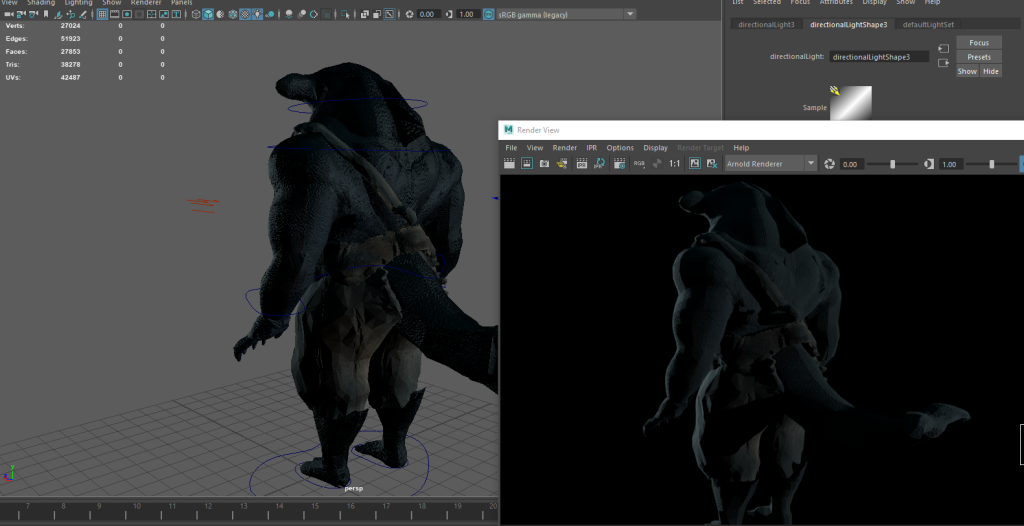The image size is (1024, 526).
Task: Switch to the defaultLightSet tab
Action: [928, 24]
